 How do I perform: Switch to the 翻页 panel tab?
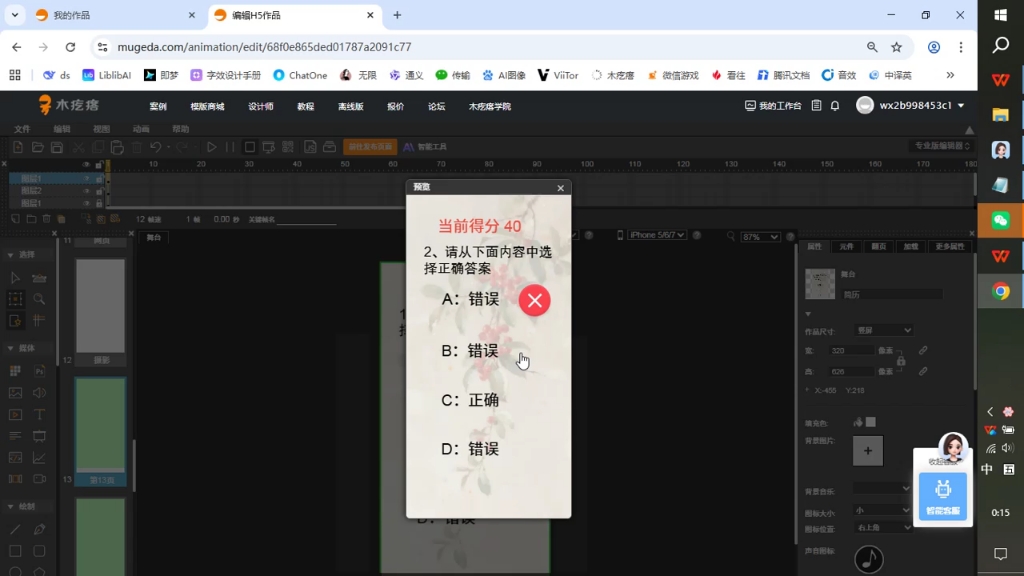pyautogui.click(x=879, y=247)
